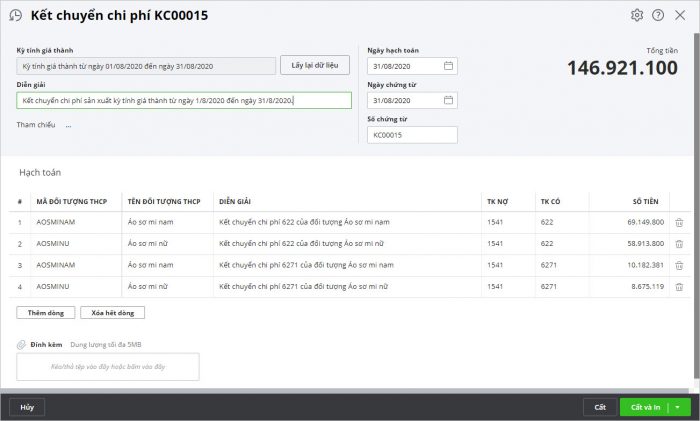Click the Tham chiếu ellipsis button
Image resolution: width=700 pixels, height=421 pixels.
point(68,125)
